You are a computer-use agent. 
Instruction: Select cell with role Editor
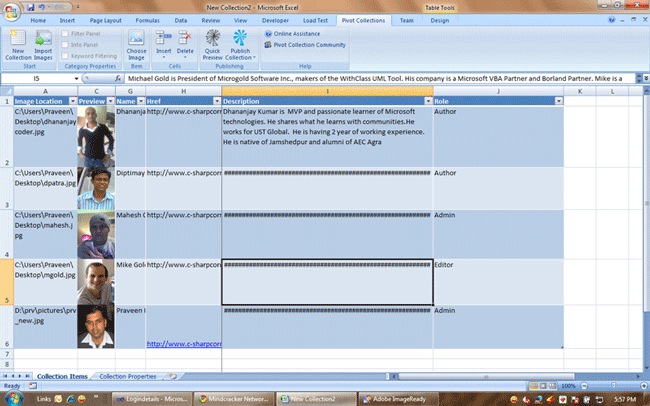coord(498,282)
